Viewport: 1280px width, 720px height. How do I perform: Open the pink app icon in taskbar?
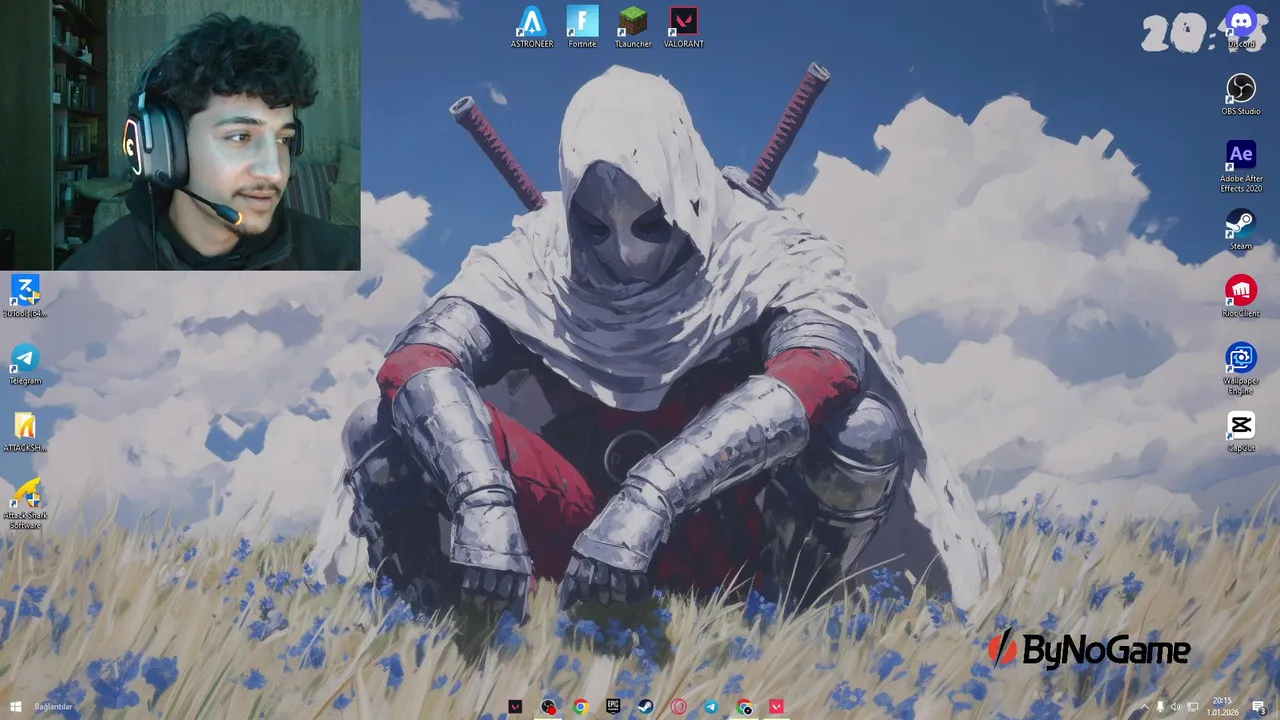click(776, 707)
